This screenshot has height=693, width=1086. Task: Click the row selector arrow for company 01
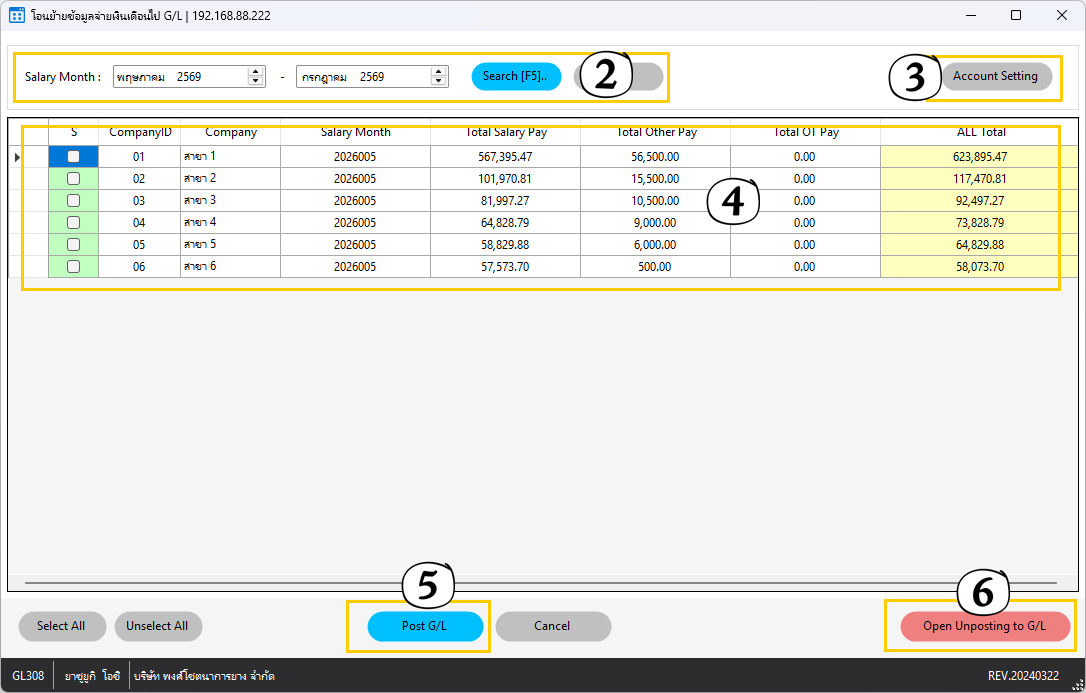pos(17,157)
